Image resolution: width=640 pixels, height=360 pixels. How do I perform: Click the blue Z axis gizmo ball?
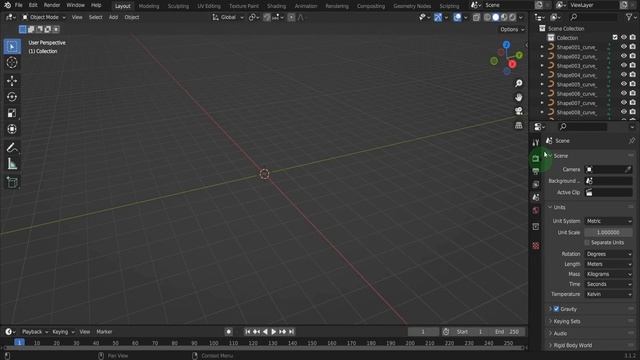(x=506, y=44)
